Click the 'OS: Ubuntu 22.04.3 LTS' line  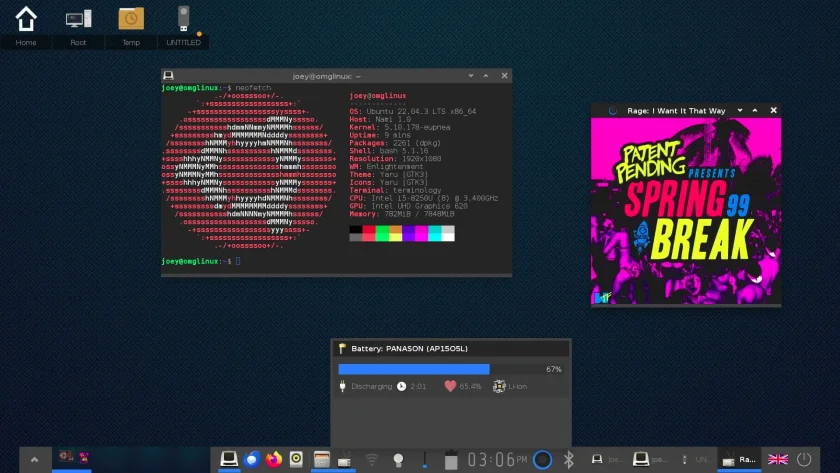pos(413,111)
